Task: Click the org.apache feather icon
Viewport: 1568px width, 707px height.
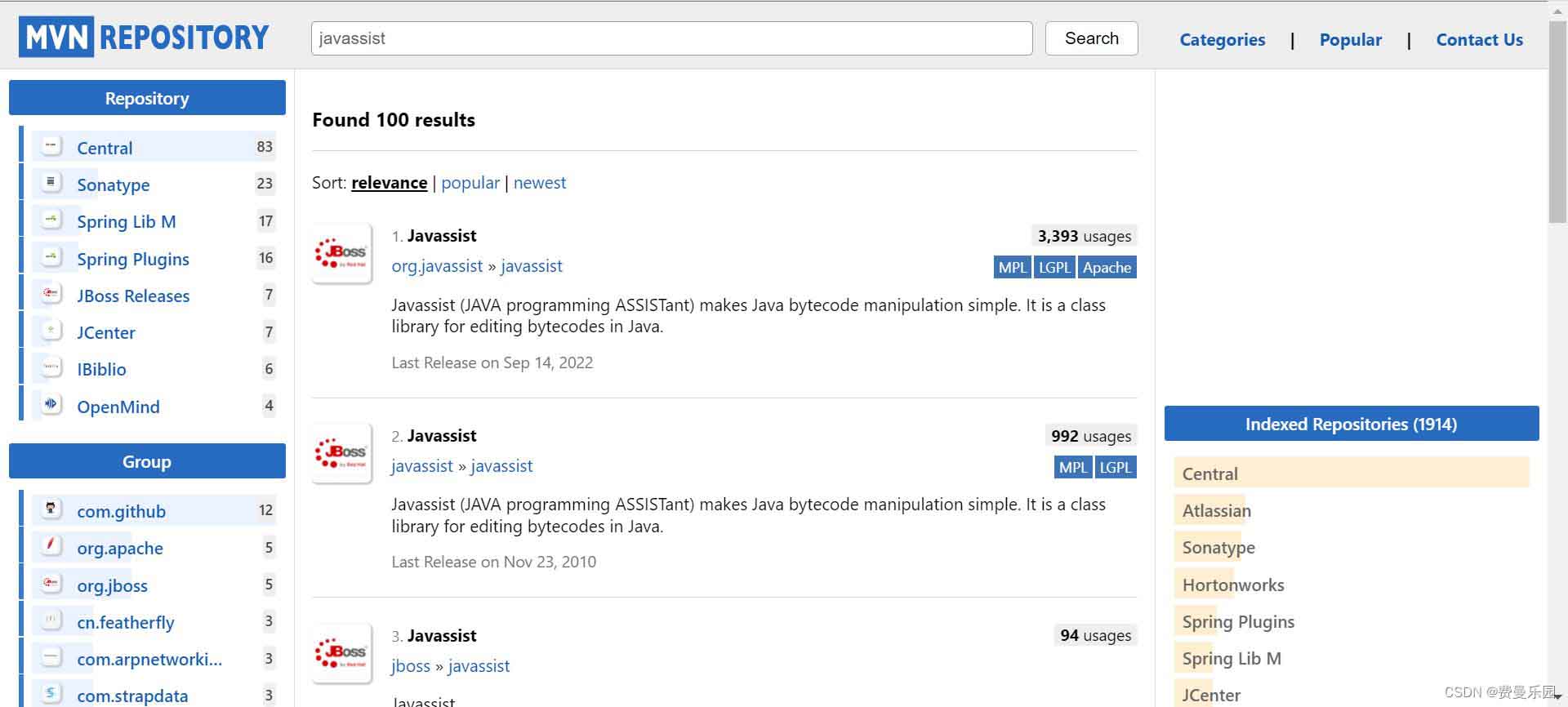Action: (51, 546)
